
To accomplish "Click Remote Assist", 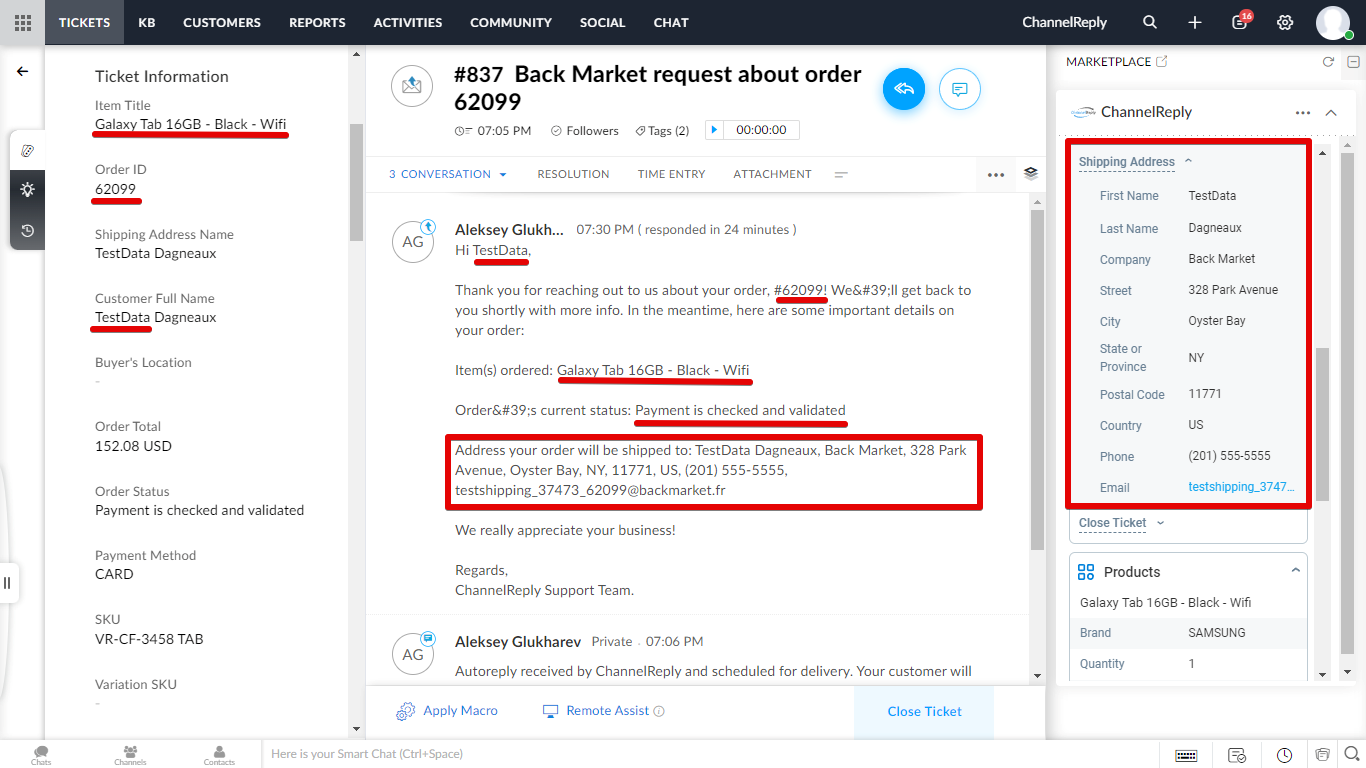I will [603, 711].
